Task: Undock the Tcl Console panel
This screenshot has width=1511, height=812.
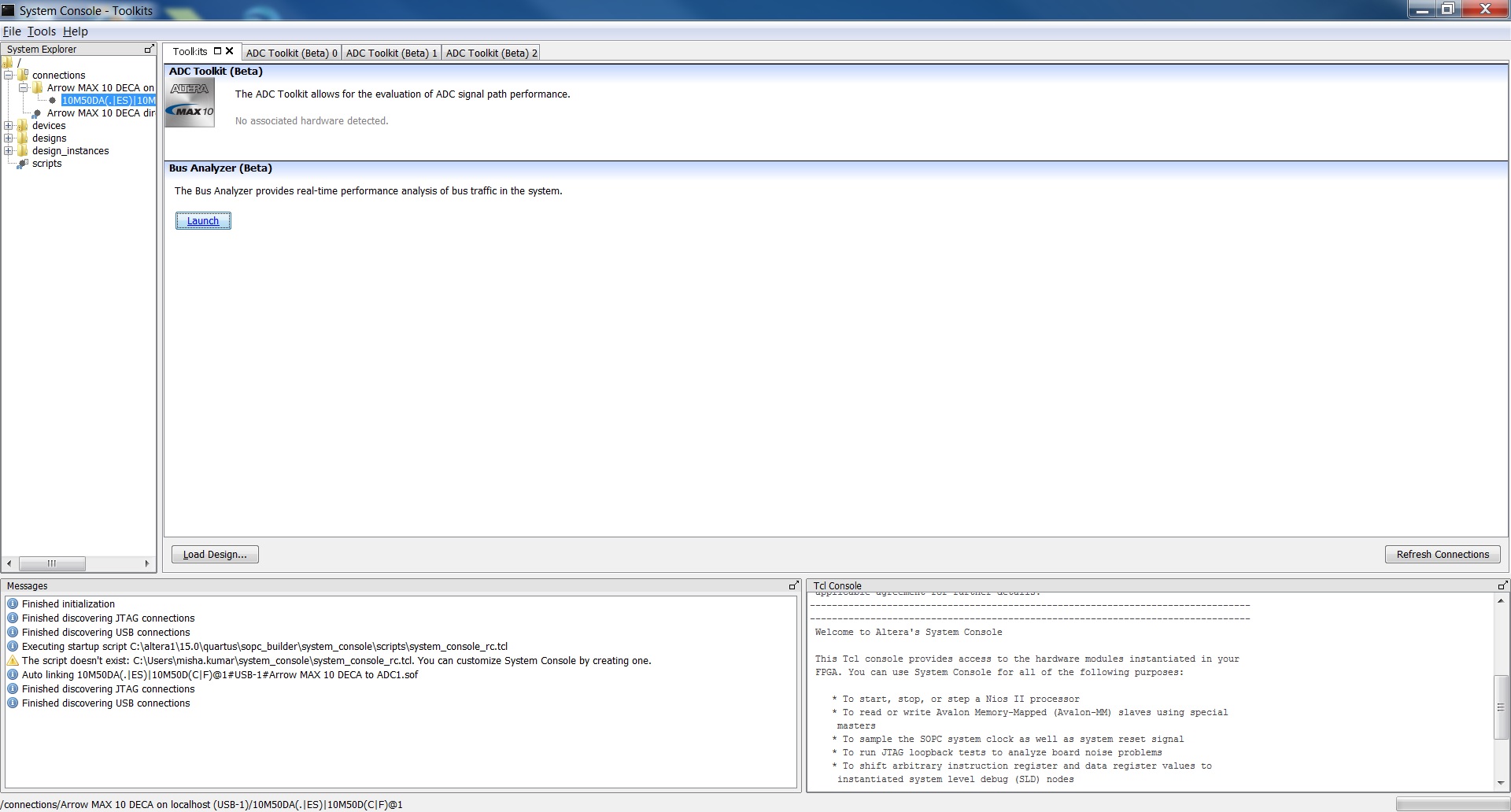Action: (x=1502, y=585)
